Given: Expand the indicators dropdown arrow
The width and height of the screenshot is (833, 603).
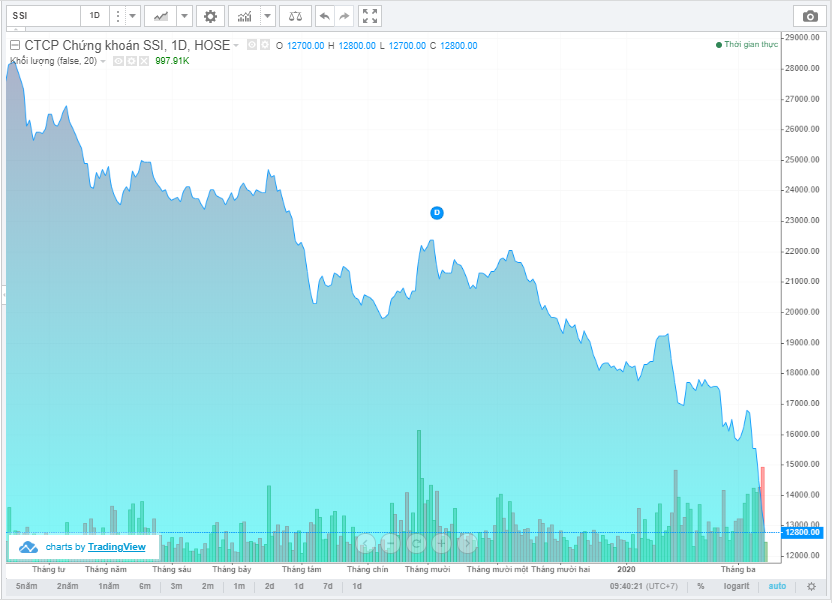Looking at the screenshot, I should point(267,16).
